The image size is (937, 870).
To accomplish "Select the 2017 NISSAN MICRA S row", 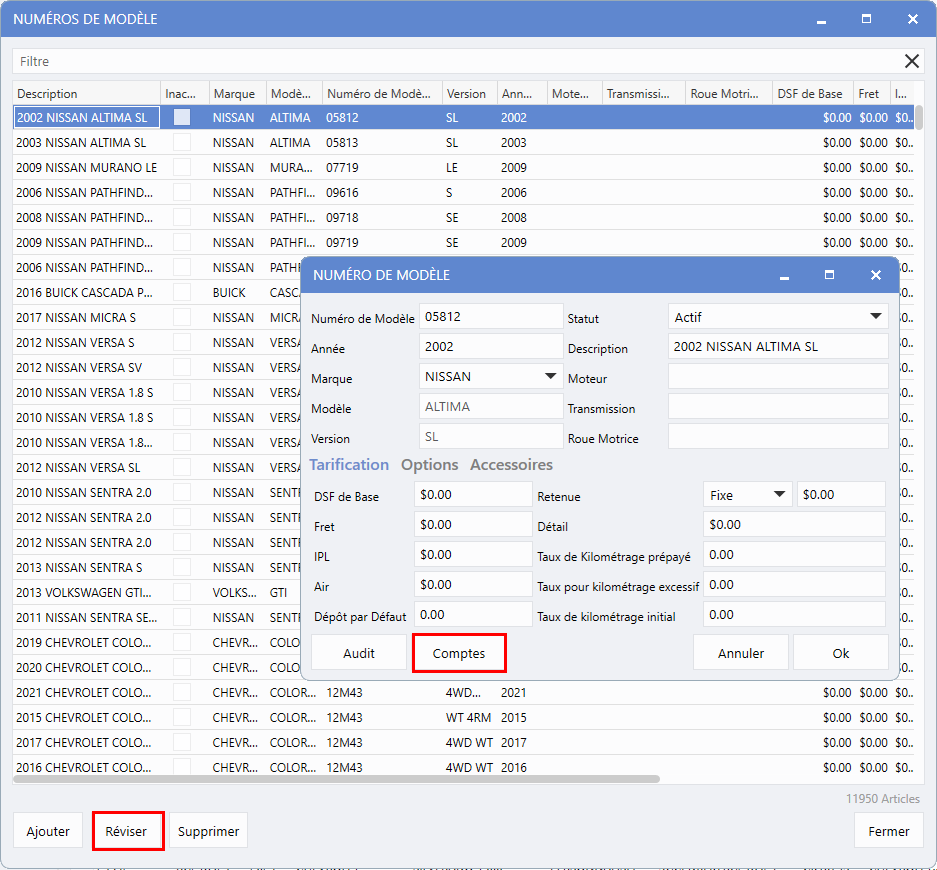I will click(157, 317).
